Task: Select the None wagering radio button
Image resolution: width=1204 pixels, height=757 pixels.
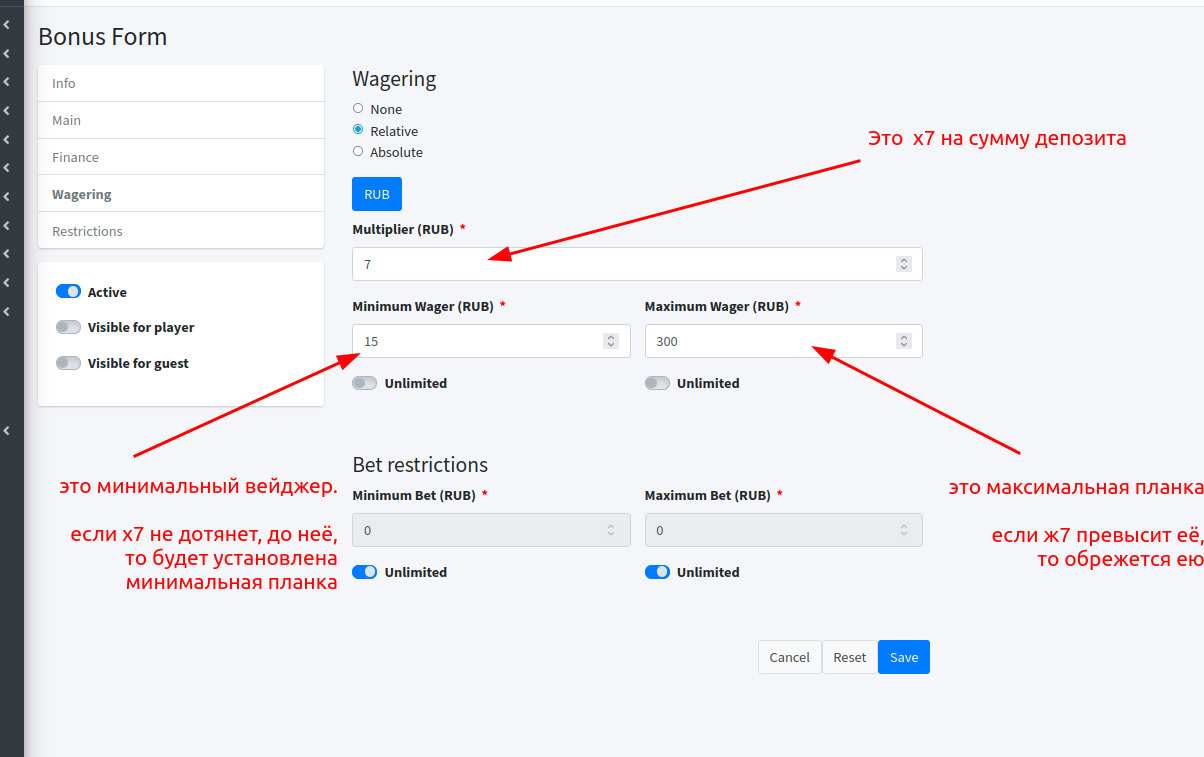Action: pyautogui.click(x=358, y=109)
